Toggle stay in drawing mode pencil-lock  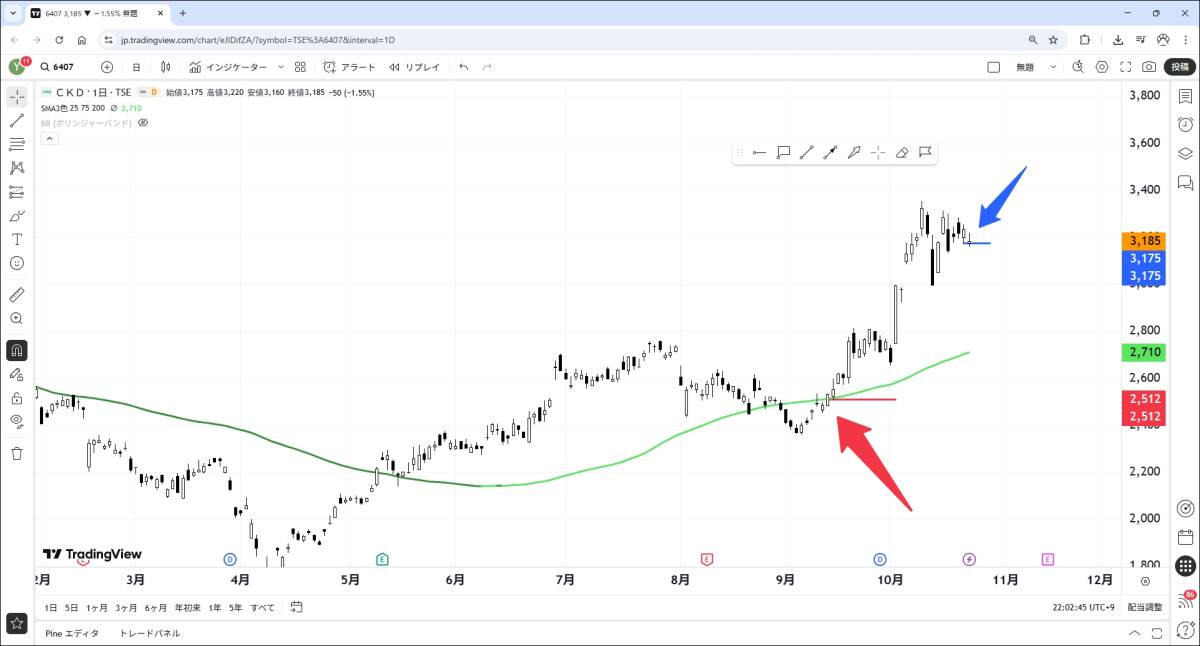click(17, 374)
